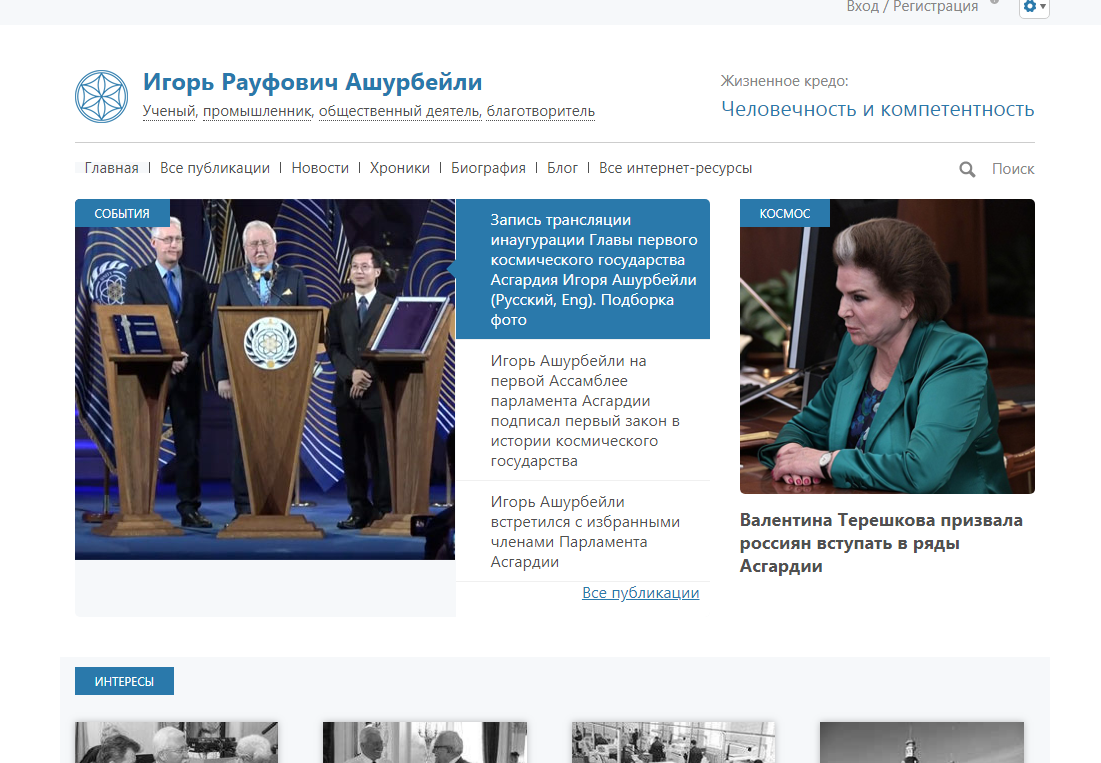Click the Asgardia flower logo icon

coord(101,96)
